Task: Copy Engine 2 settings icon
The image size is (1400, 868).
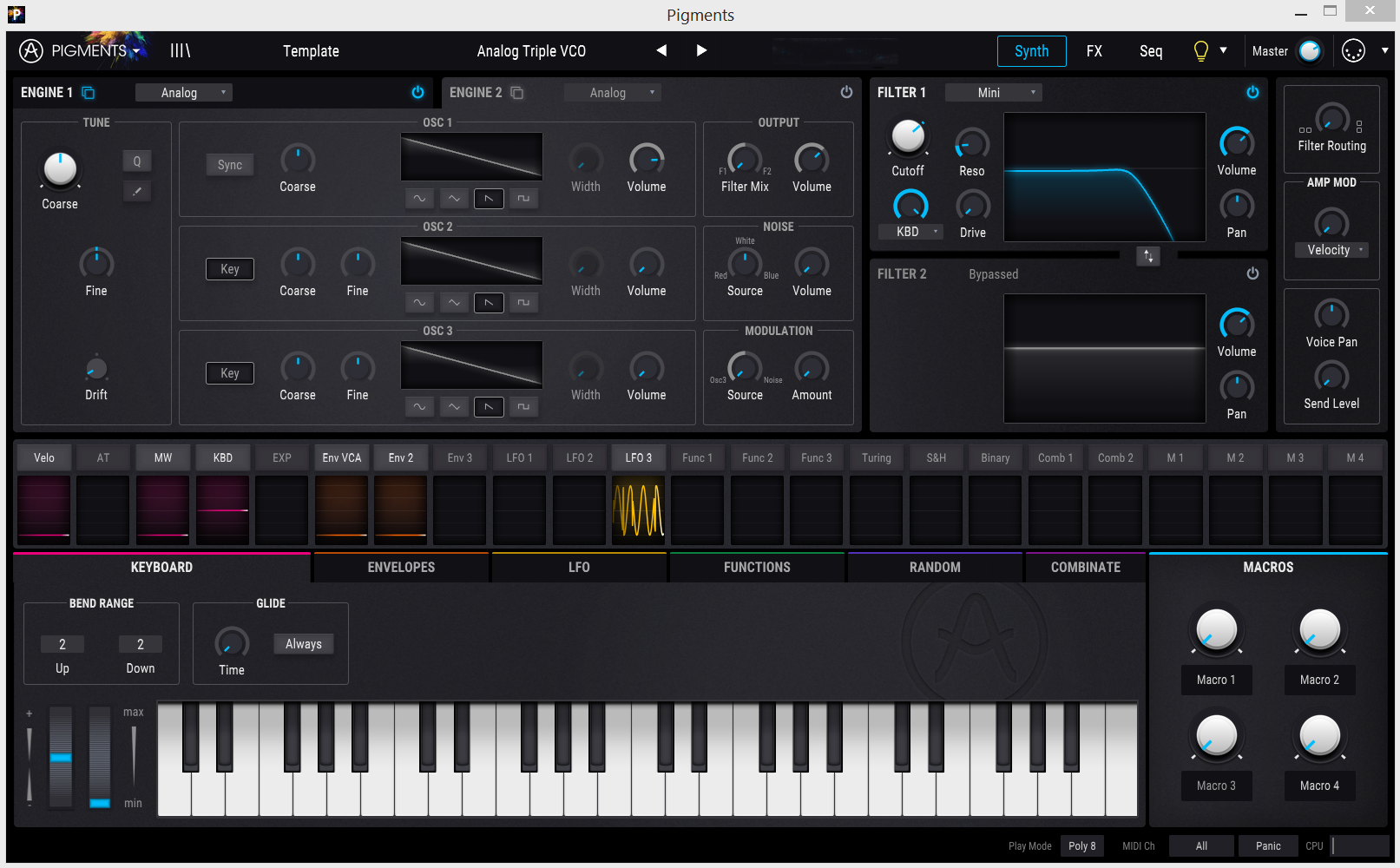Action: [517, 92]
